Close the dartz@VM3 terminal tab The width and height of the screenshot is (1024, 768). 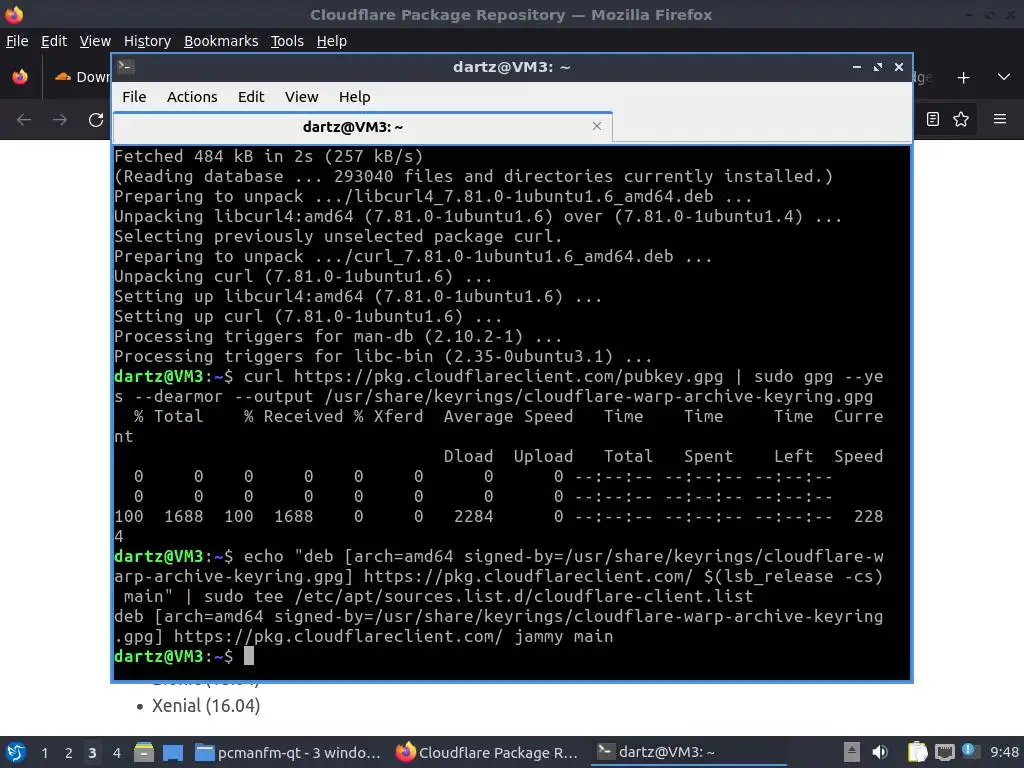(x=596, y=126)
